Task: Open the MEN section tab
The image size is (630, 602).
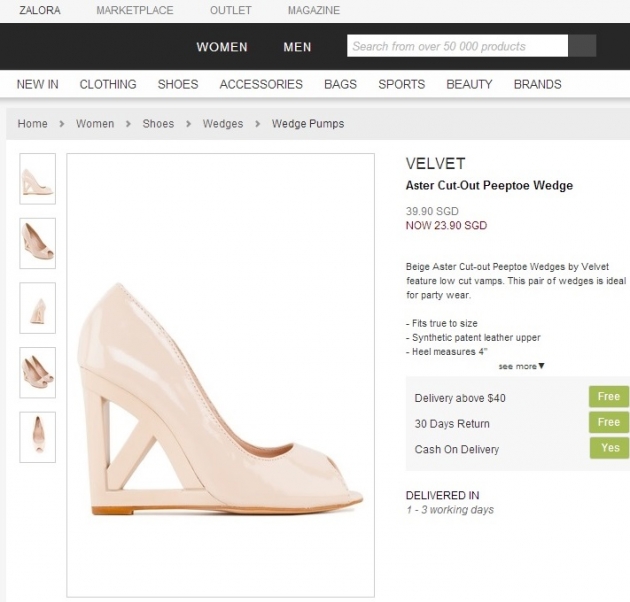Action: pyautogui.click(x=297, y=47)
